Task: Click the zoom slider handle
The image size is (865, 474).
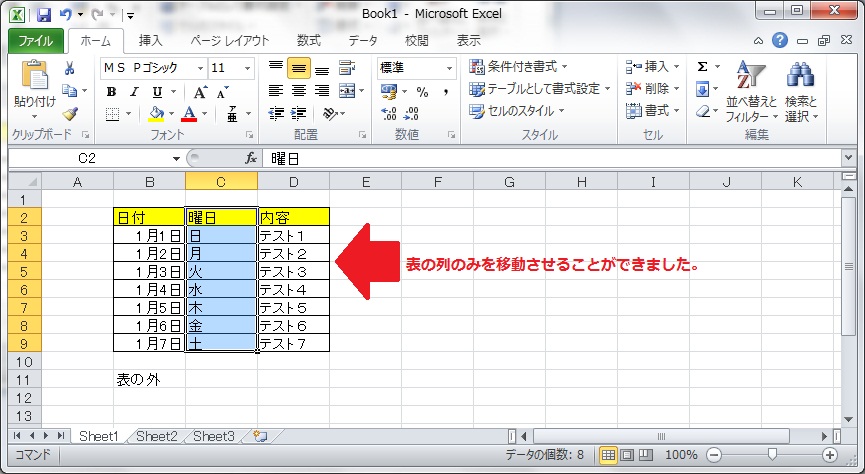Action: (x=772, y=455)
